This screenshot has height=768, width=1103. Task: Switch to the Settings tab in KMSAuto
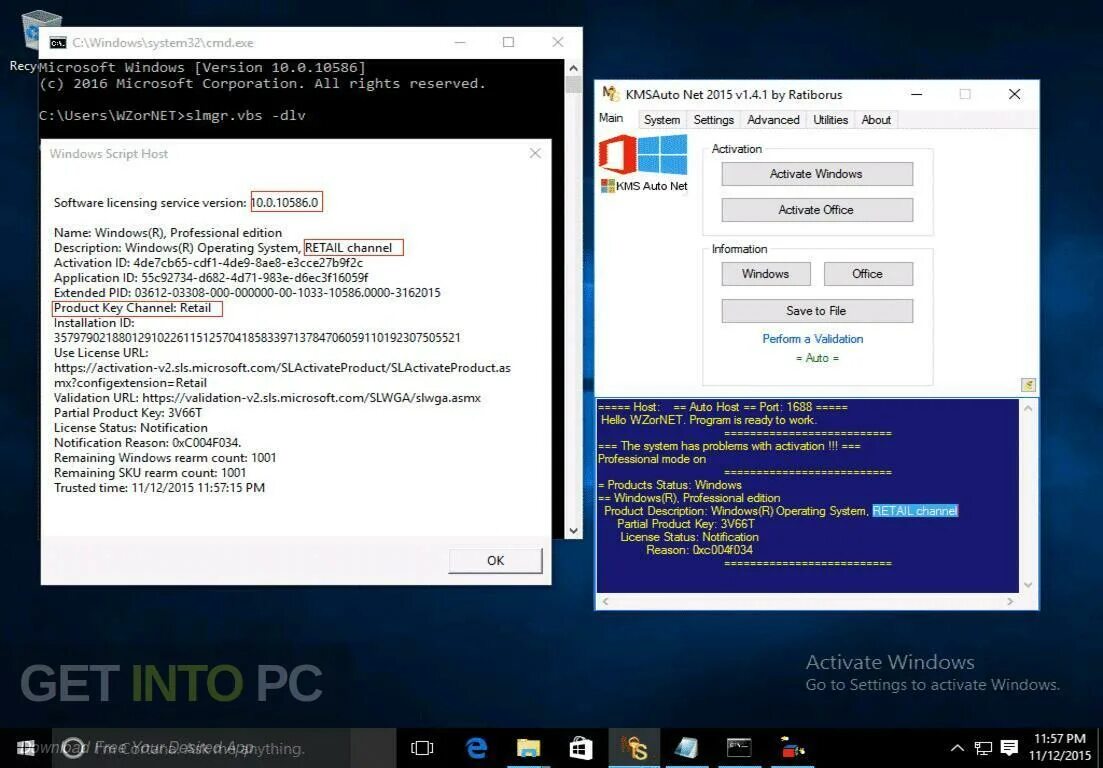tap(713, 120)
